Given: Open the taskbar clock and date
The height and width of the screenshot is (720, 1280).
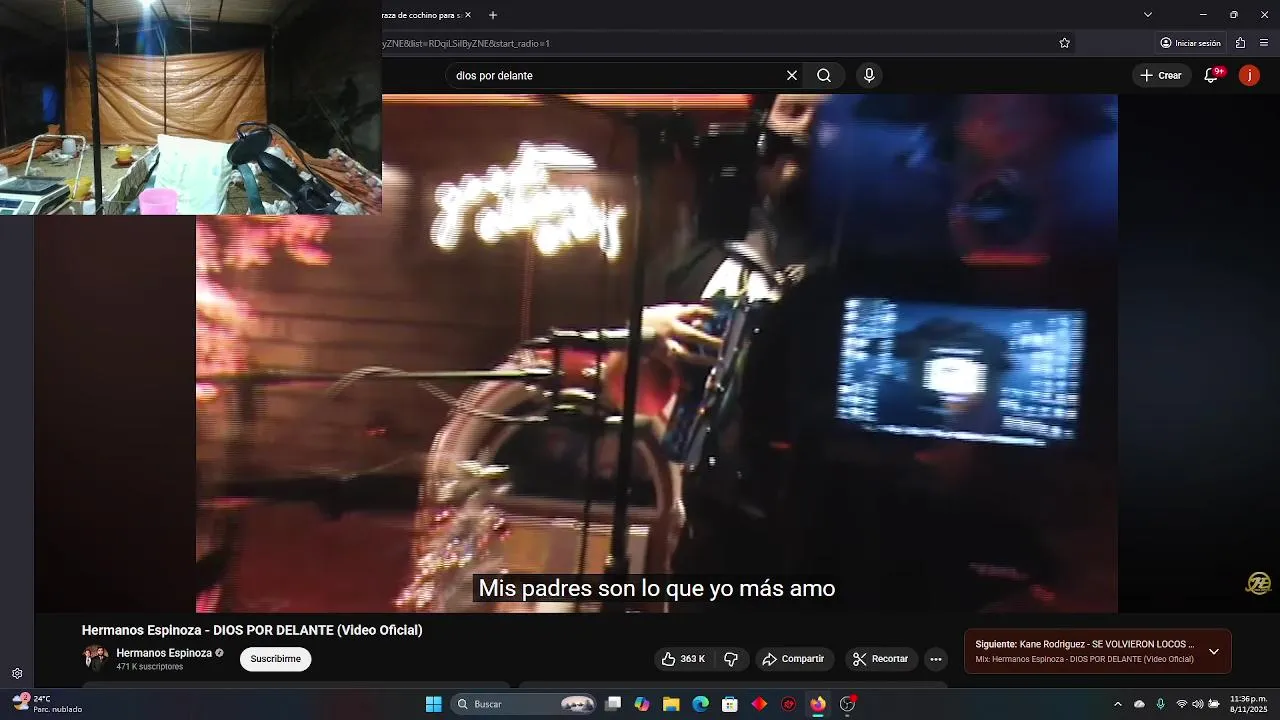Looking at the screenshot, I should click(1249, 704).
